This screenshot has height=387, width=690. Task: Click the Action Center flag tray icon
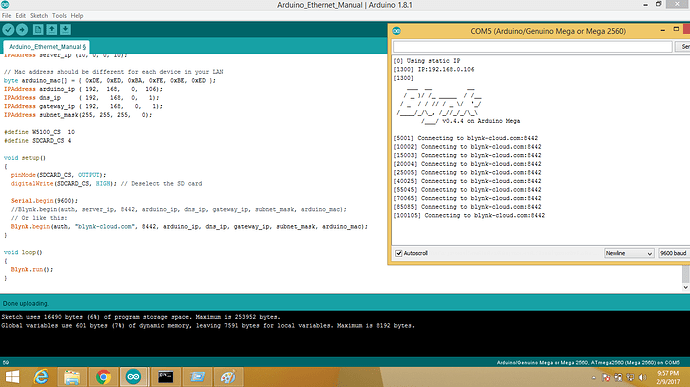point(606,377)
